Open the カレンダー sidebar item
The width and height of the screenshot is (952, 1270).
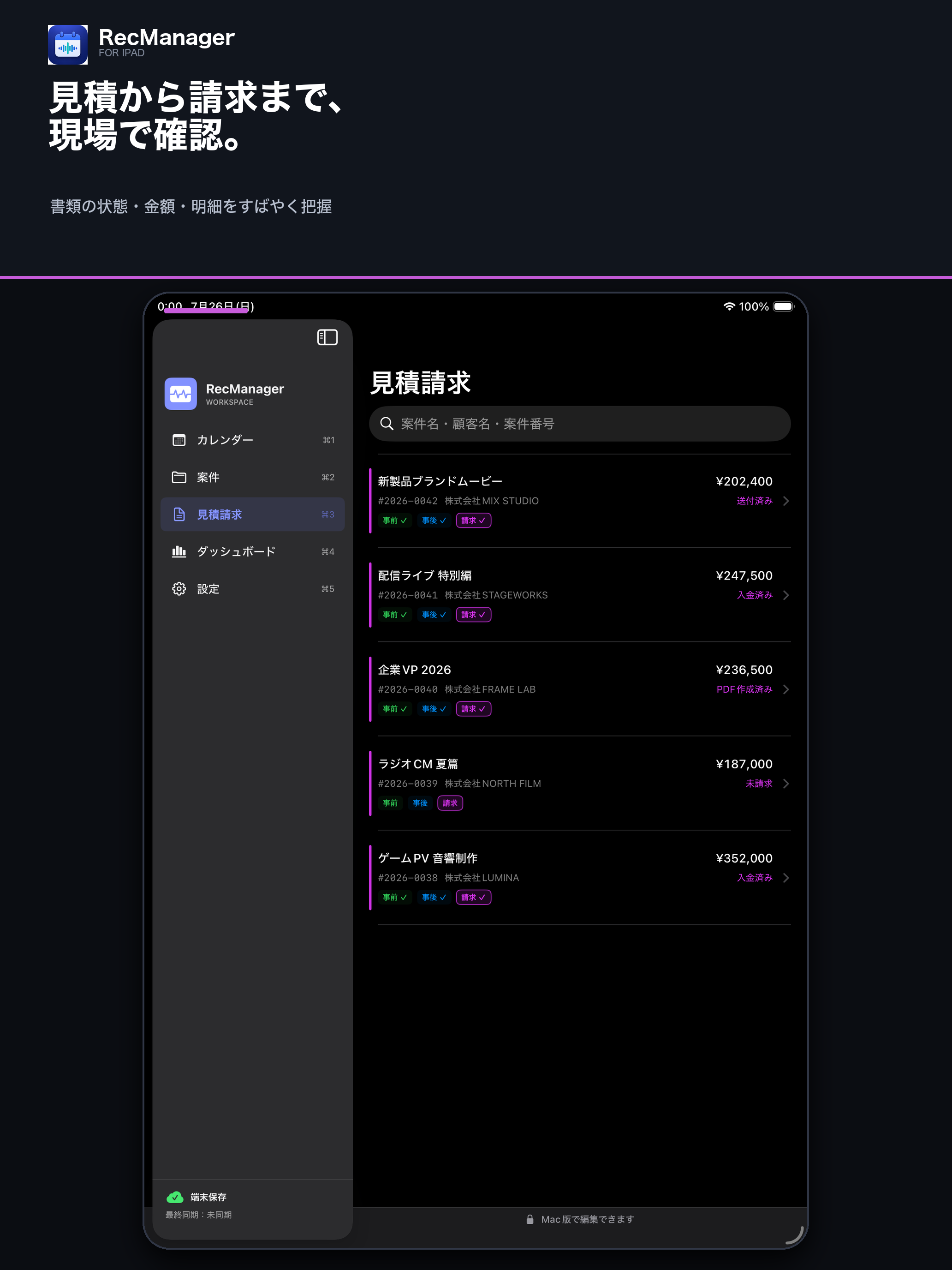[x=252, y=440]
